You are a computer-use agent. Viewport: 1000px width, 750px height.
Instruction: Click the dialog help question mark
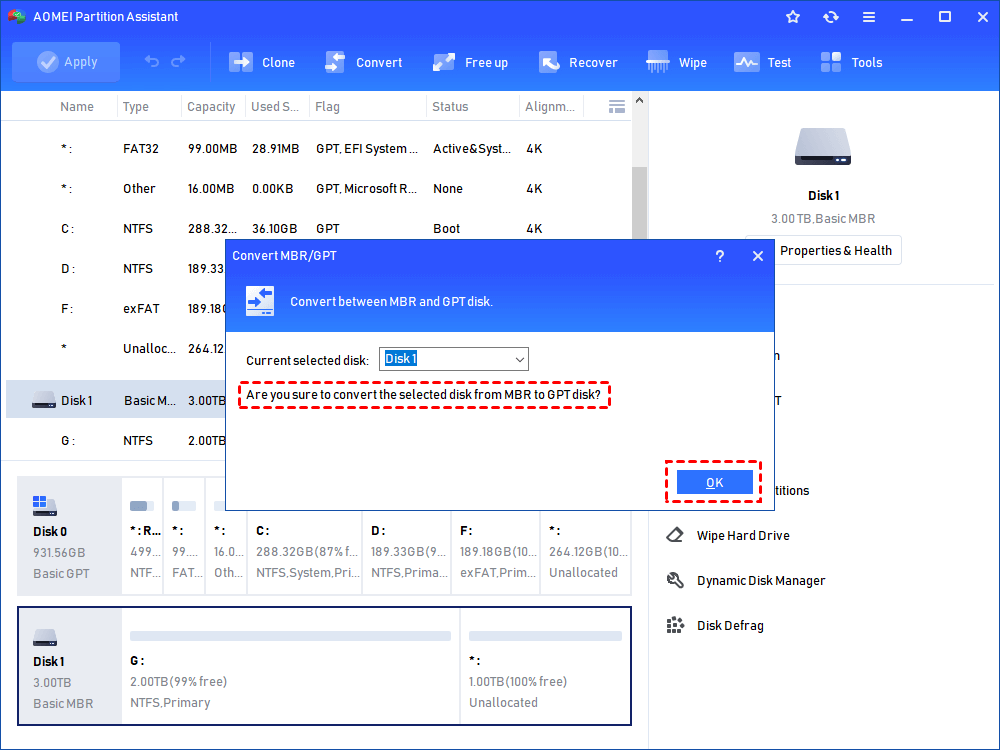(x=719, y=256)
